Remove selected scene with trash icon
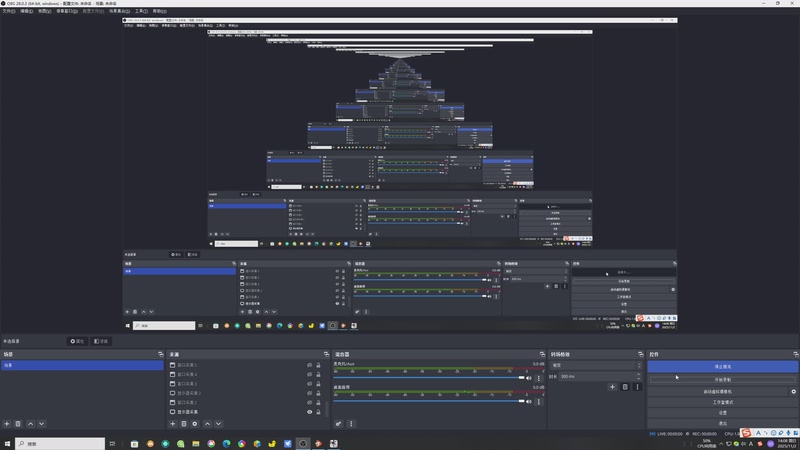800x450 pixels. click(18, 423)
